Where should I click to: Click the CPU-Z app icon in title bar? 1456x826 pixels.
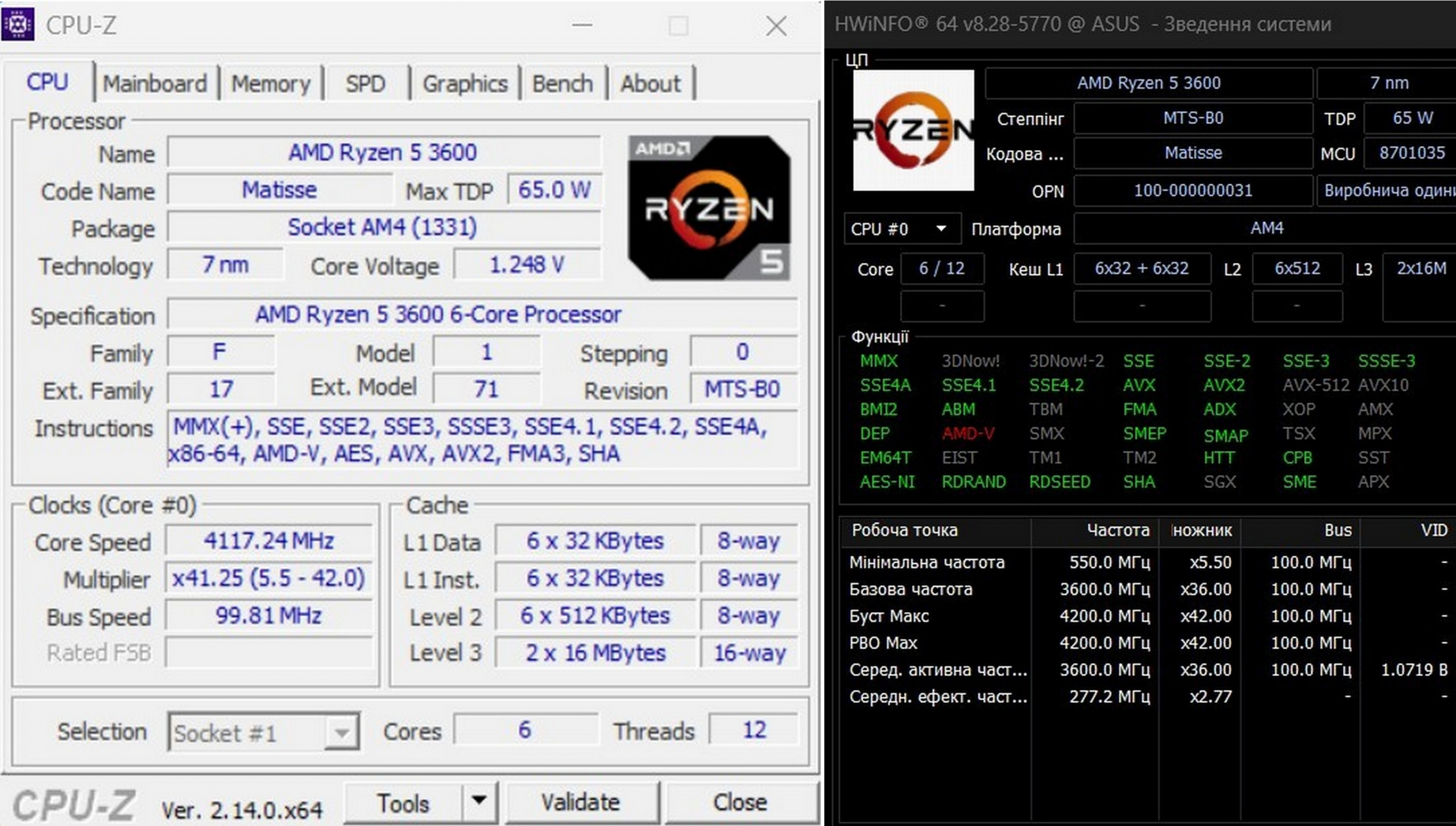click(18, 25)
